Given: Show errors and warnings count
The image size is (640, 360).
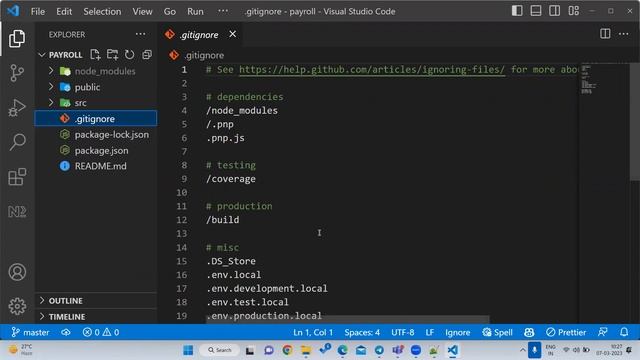Looking at the screenshot, I should coord(101,332).
